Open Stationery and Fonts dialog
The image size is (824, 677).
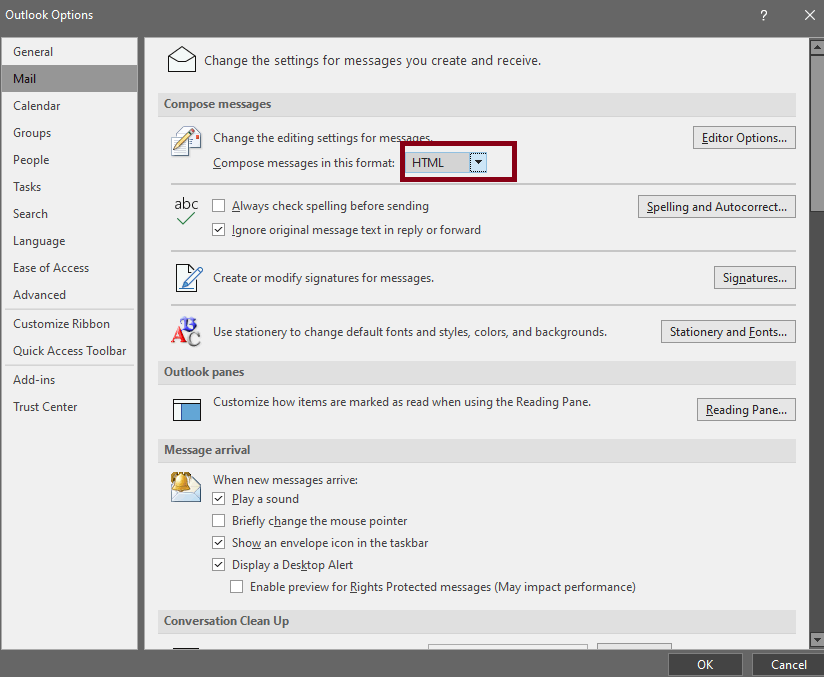pos(728,332)
